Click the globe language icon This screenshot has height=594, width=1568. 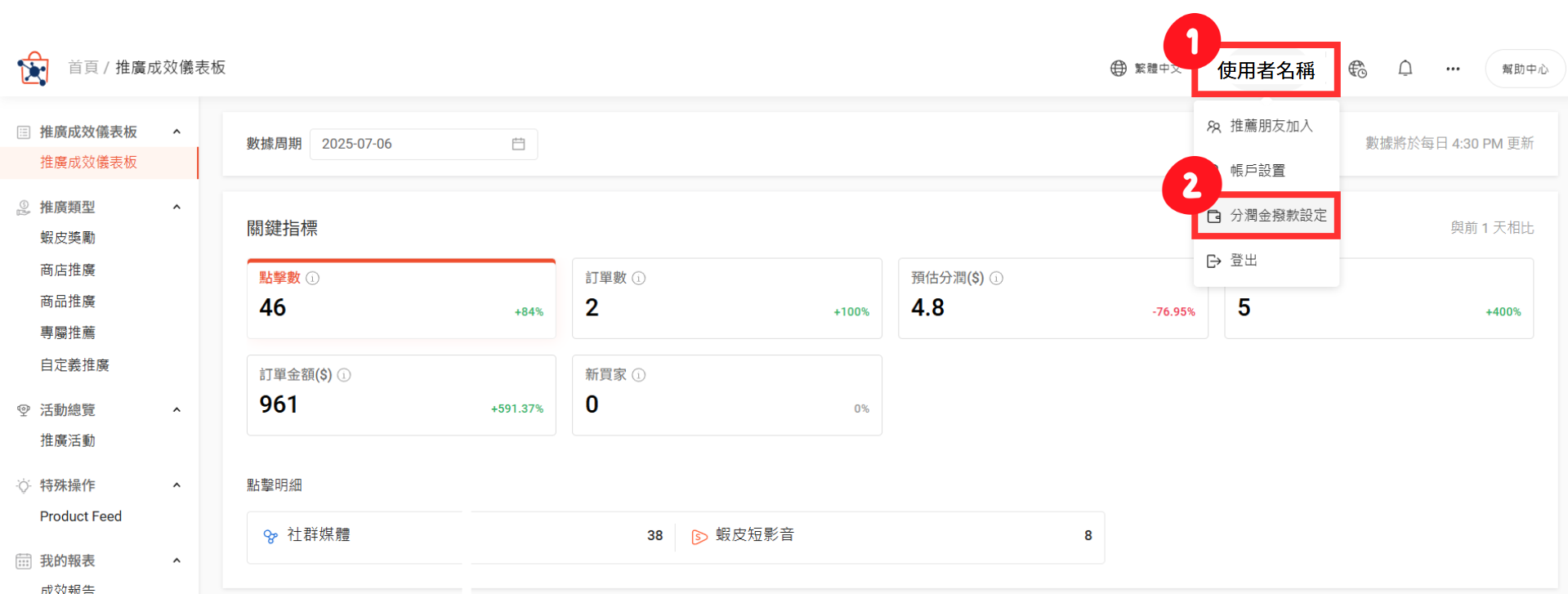[x=1118, y=69]
